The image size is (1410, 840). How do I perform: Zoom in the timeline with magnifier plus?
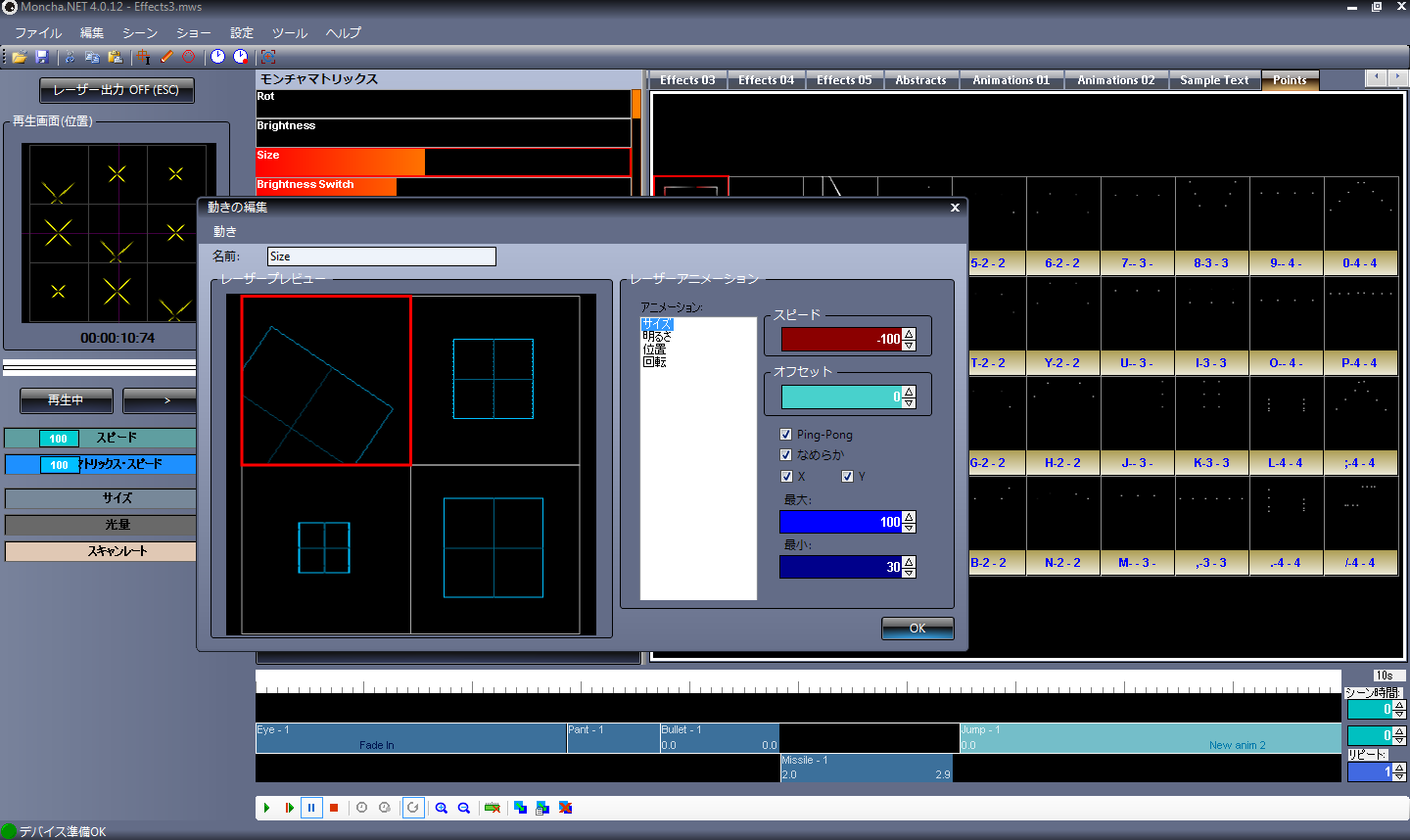442,808
